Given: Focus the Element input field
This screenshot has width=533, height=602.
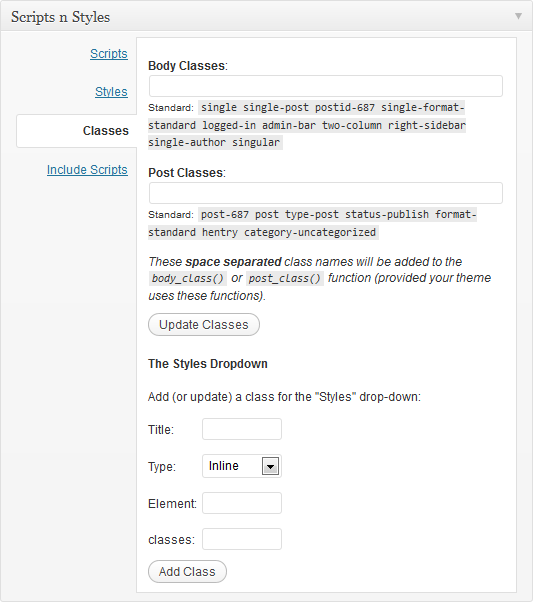Looking at the screenshot, I should (x=242, y=503).
